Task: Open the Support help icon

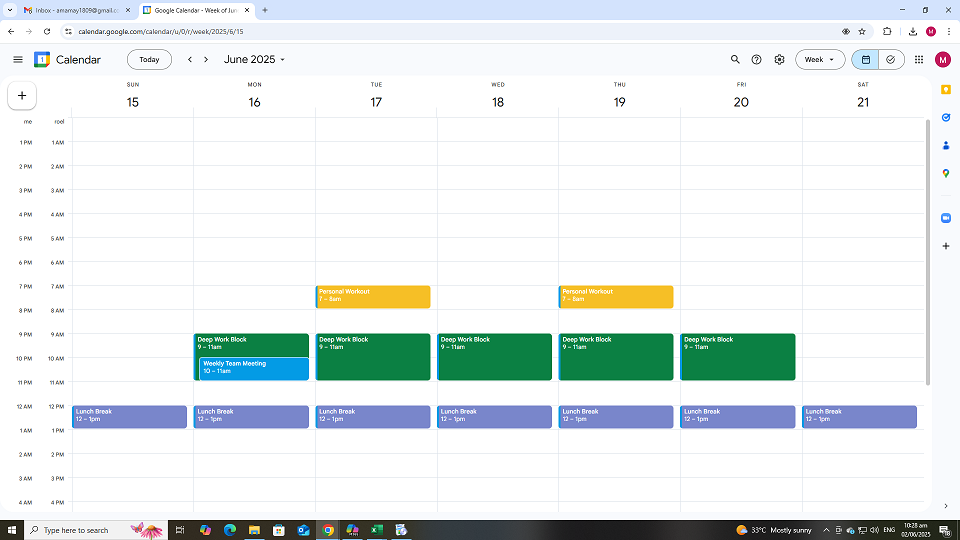Action: (x=757, y=59)
